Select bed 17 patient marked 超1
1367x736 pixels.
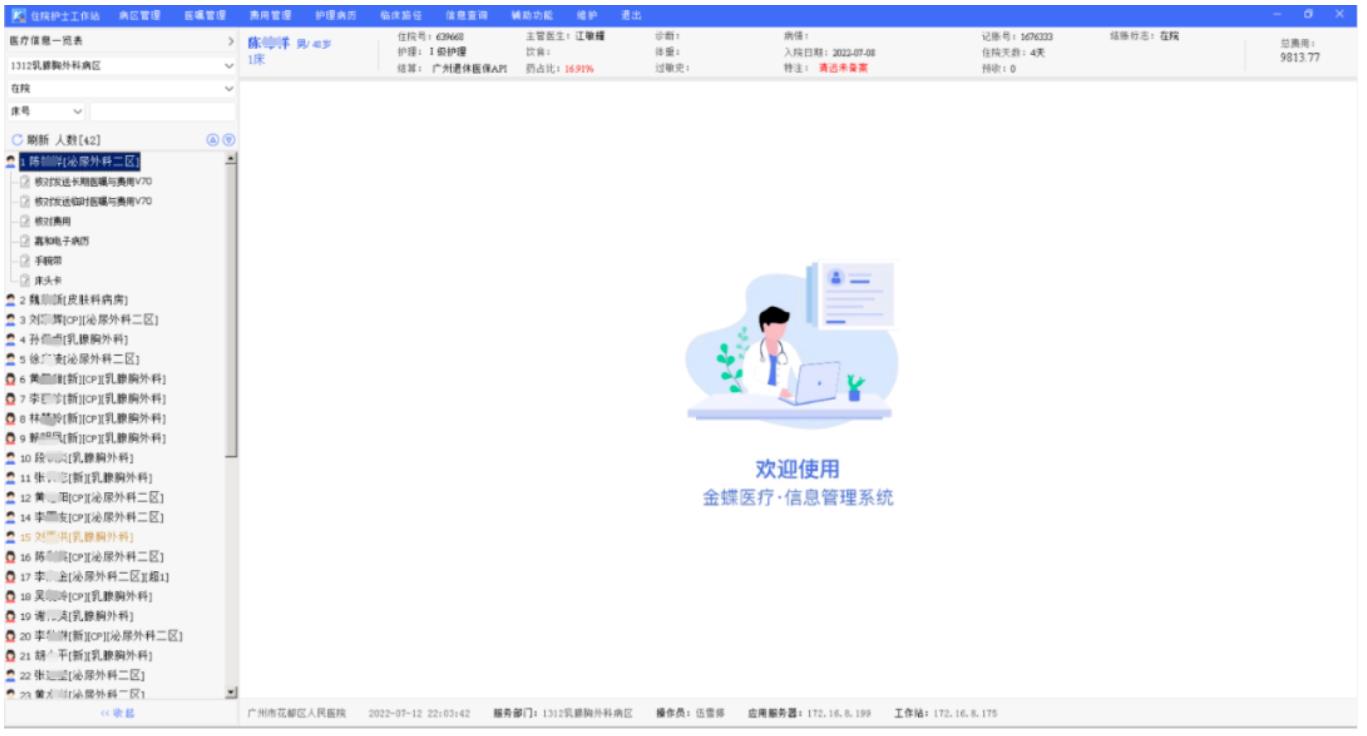pos(95,577)
